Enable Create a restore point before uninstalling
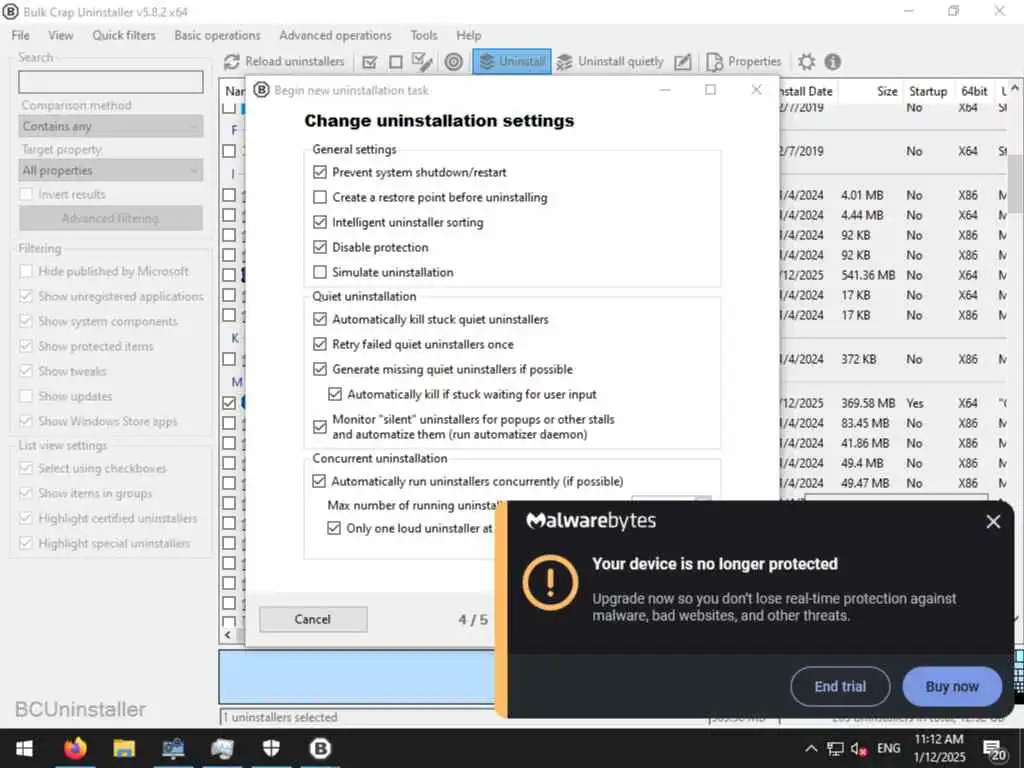This screenshot has width=1024, height=768. (x=320, y=197)
